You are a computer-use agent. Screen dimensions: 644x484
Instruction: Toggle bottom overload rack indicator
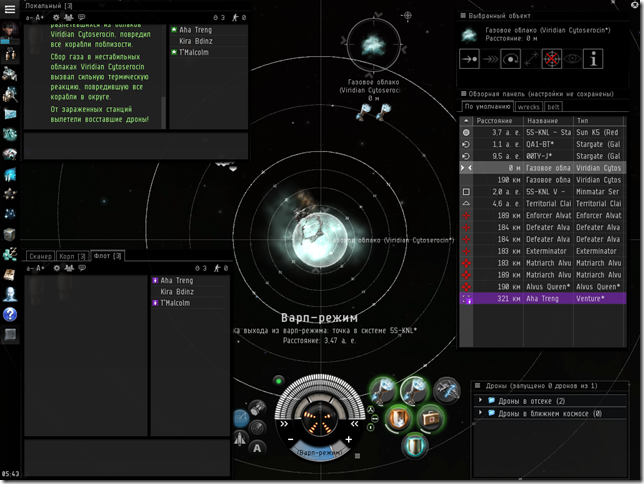(370, 428)
